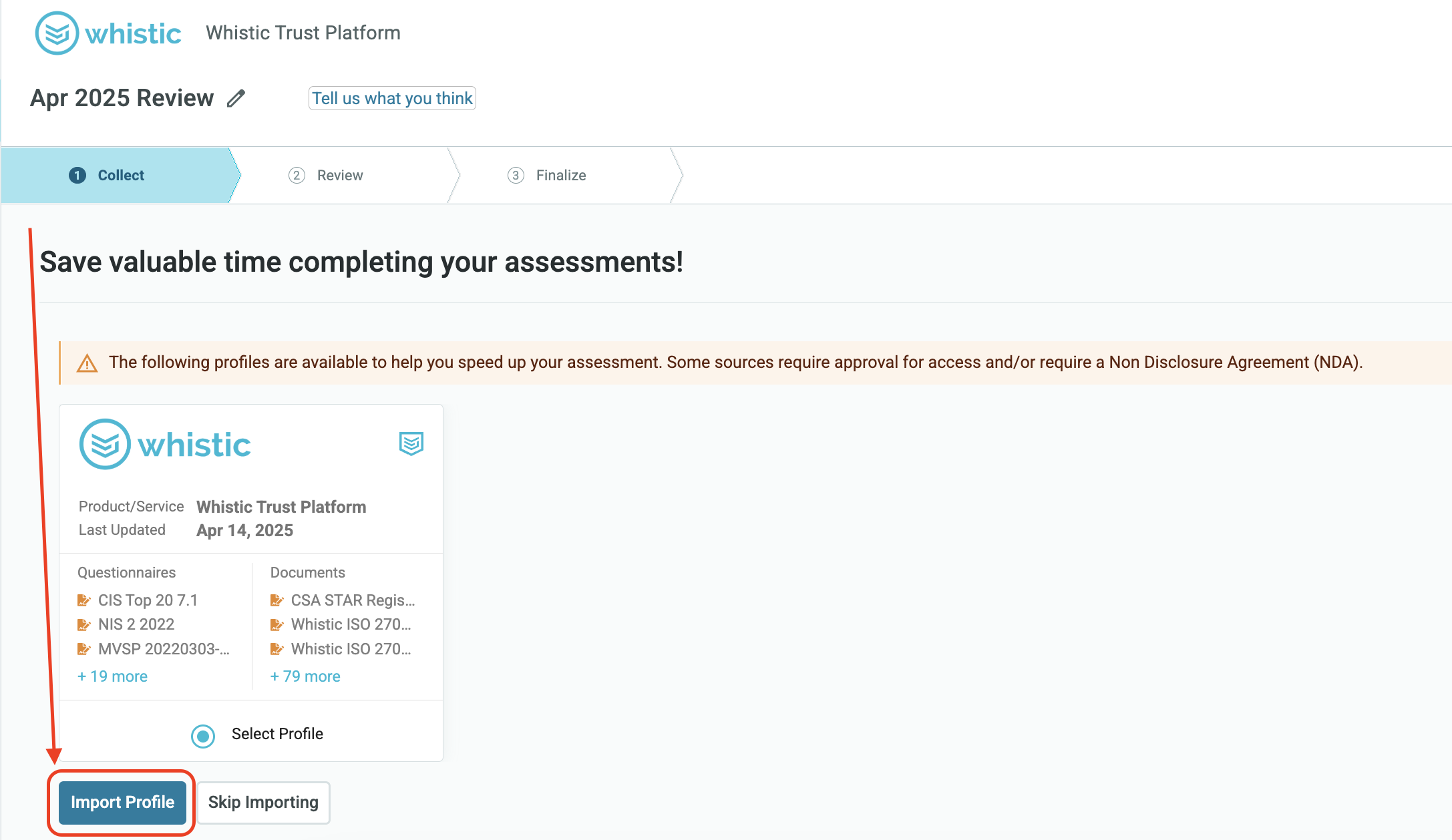Click the NIS 2 2022 document icon

tap(83, 625)
